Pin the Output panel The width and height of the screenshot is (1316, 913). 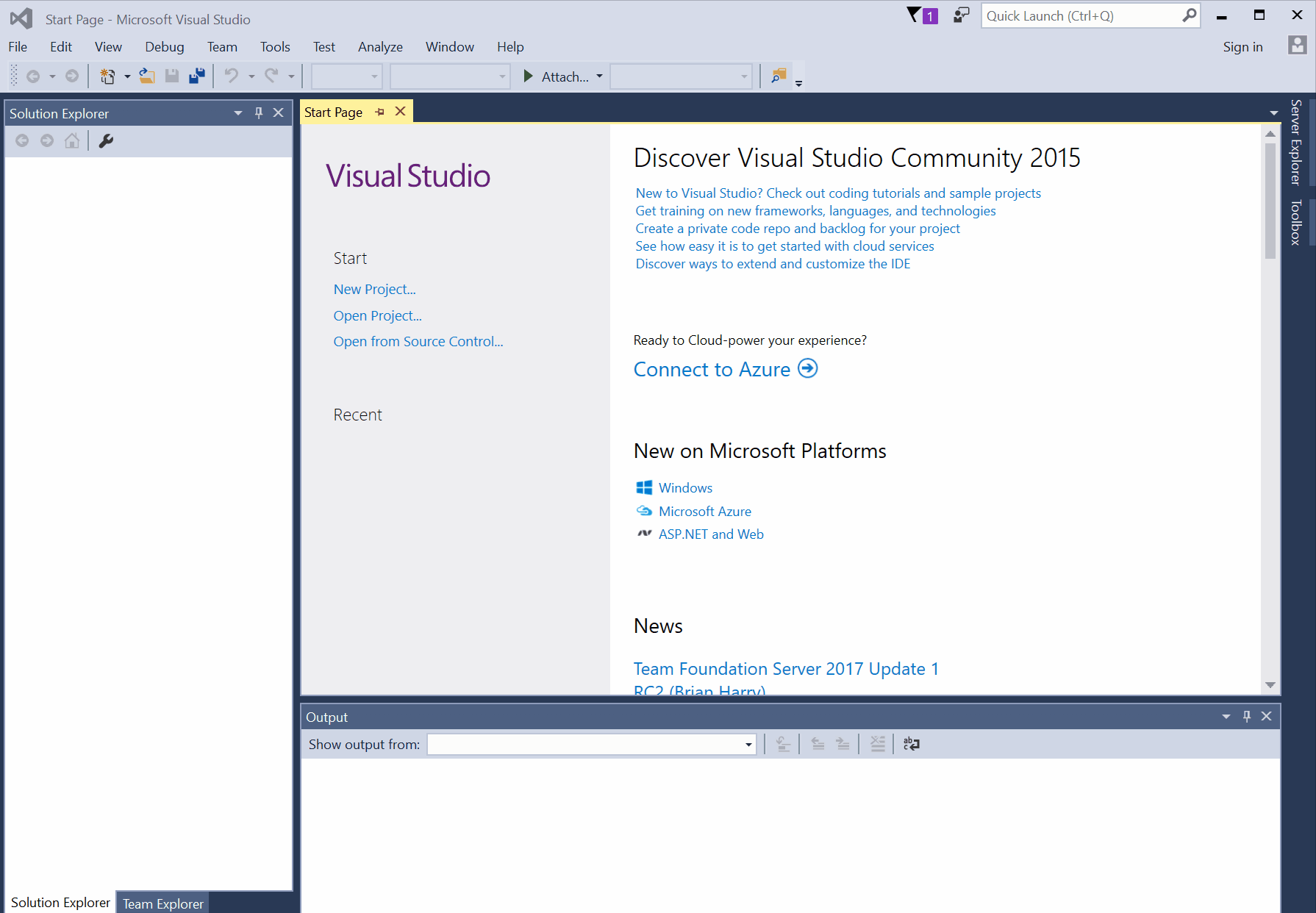pyautogui.click(x=1247, y=716)
